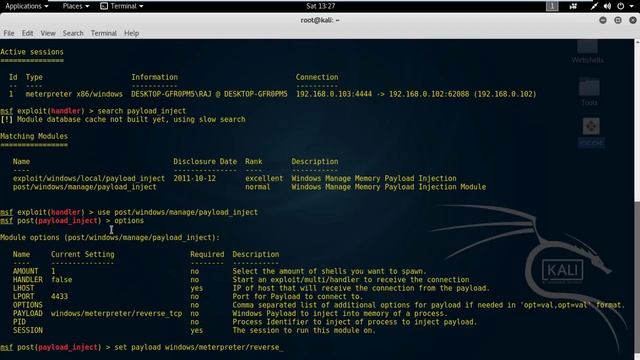The image size is (640, 360).
Task: Click 'The session to run this module on.'
Action: click(304, 330)
